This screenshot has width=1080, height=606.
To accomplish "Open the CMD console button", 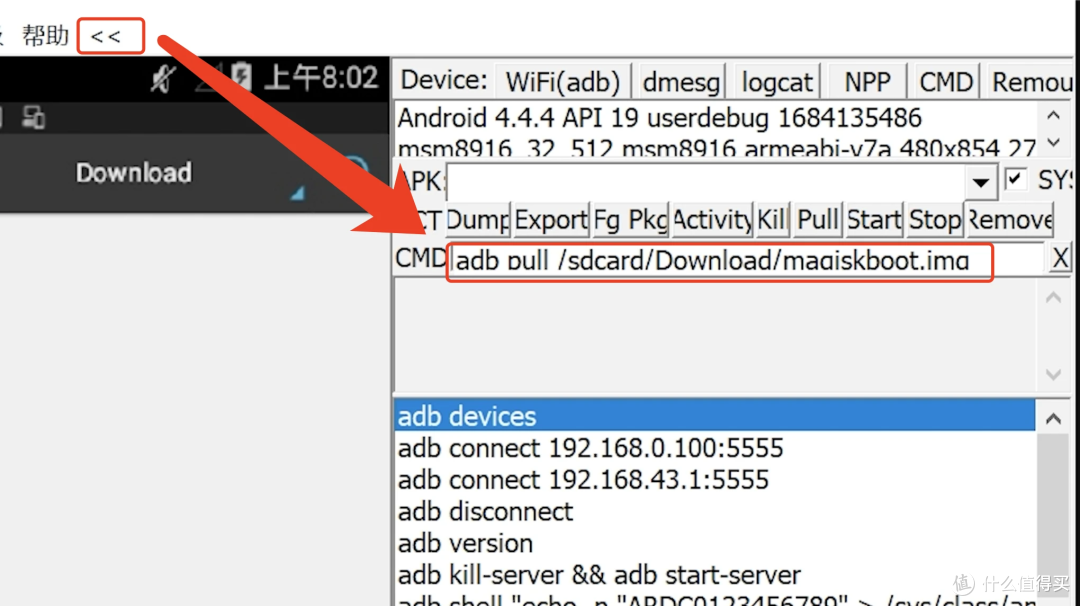I will click(946, 81).
